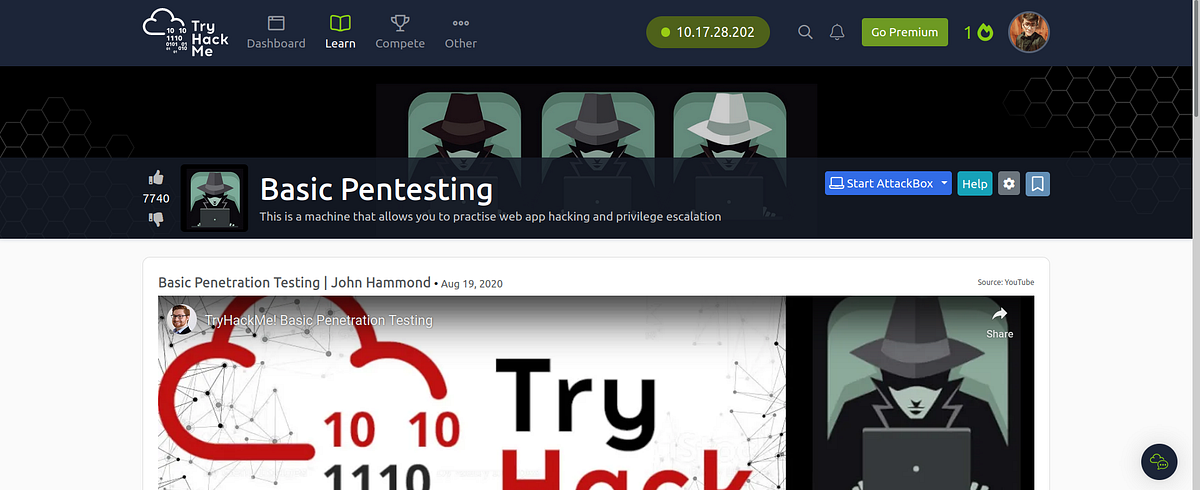
Task: Open the TryHackMe logo home link
Action: [x=186, y=32]
